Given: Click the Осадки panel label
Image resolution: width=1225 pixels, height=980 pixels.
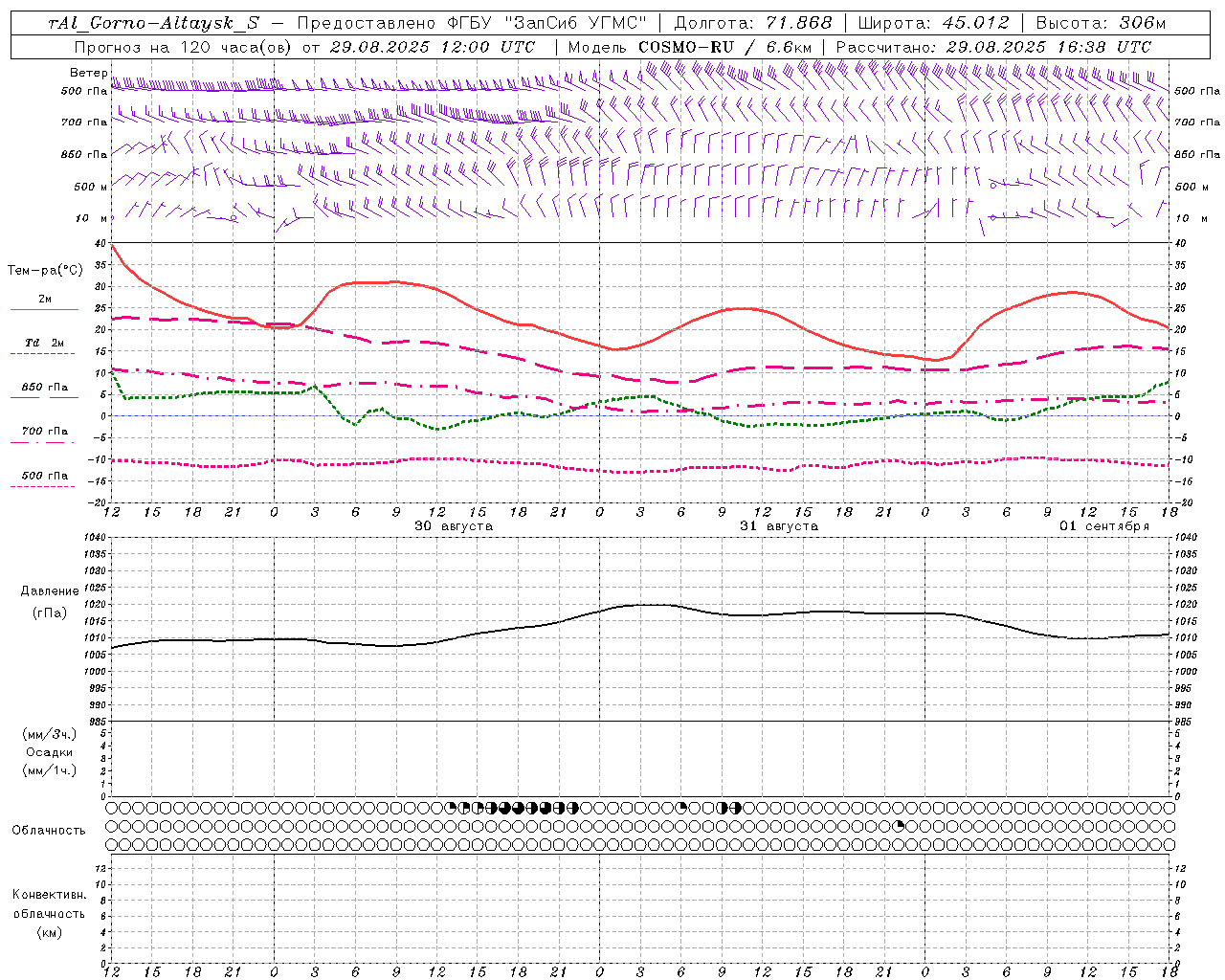Looking at the screenshot, I should coord(50,752).
